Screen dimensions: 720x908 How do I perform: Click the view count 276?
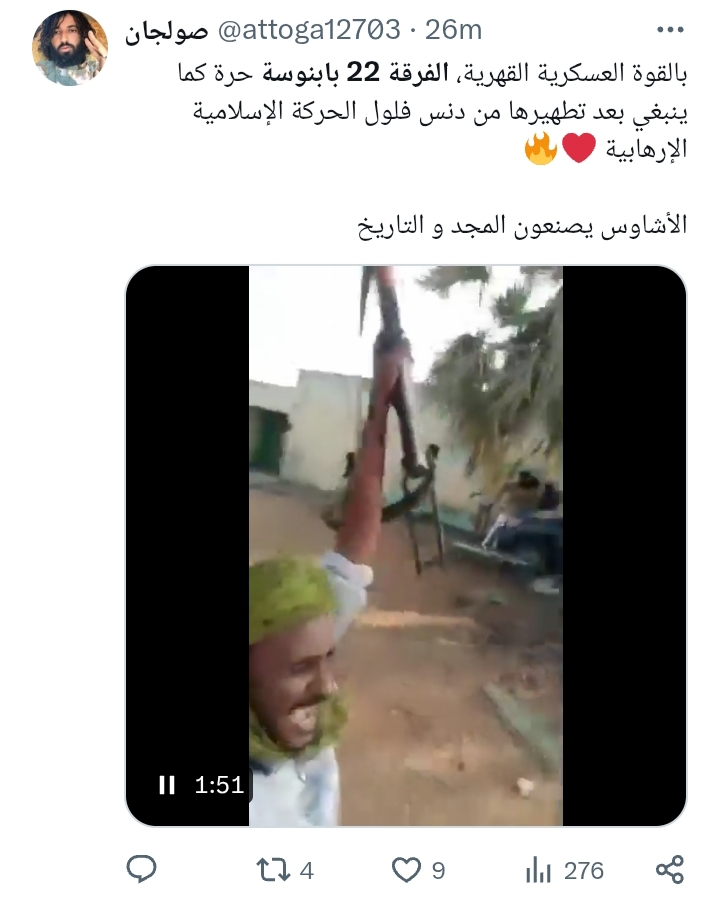point(584,870)
